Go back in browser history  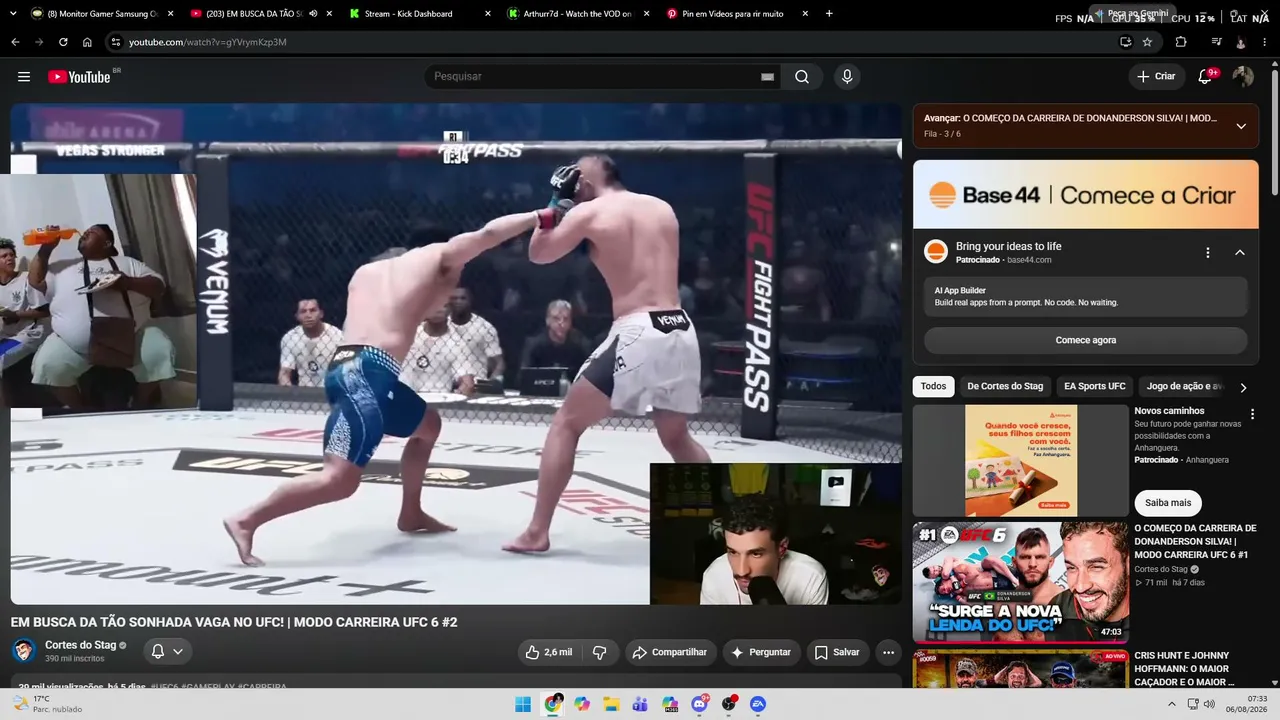coord(15,42)
